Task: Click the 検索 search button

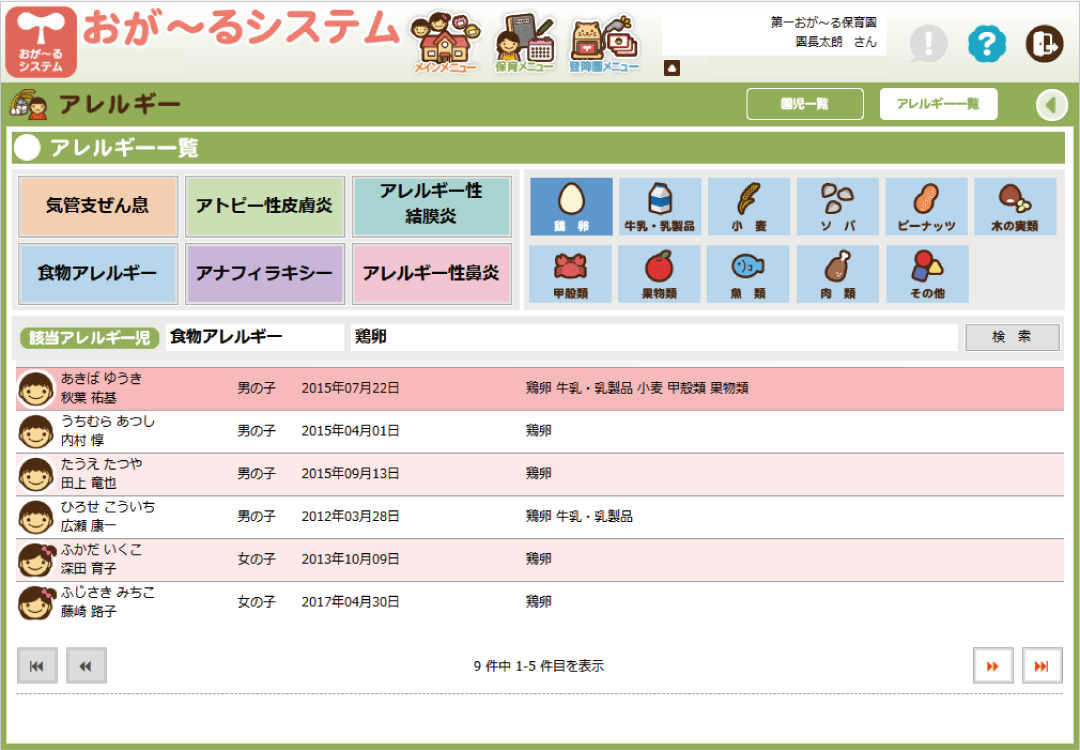Action: point(1012,337)
